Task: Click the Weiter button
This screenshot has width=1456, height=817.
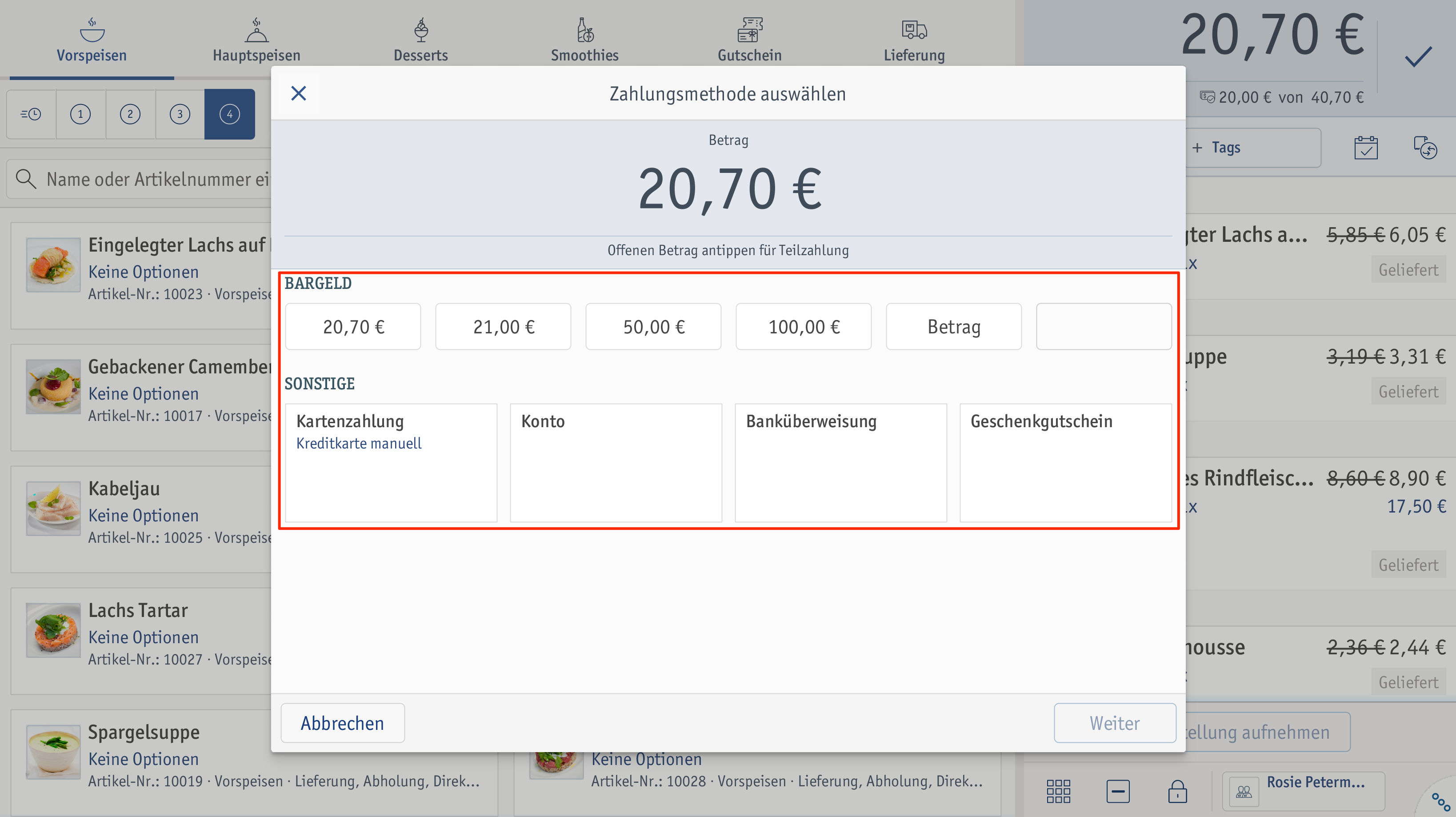Action: point(1115,723)
